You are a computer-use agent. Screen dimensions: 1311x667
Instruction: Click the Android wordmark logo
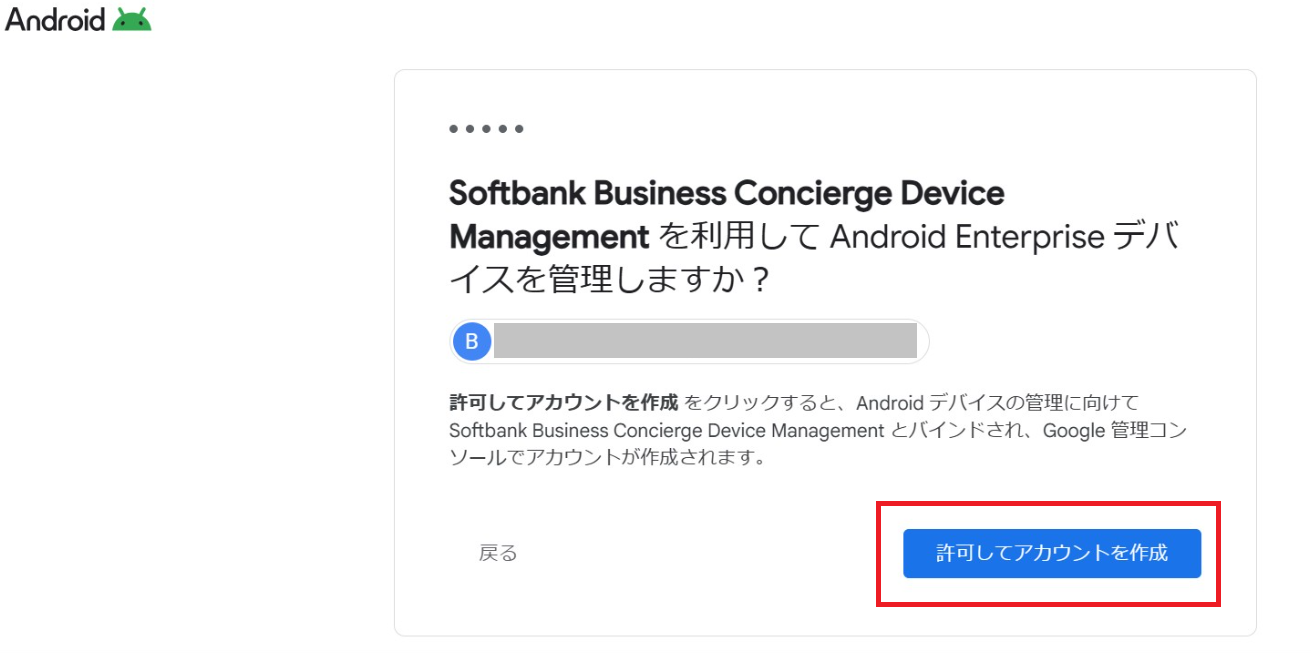click(x=55, y=19)
